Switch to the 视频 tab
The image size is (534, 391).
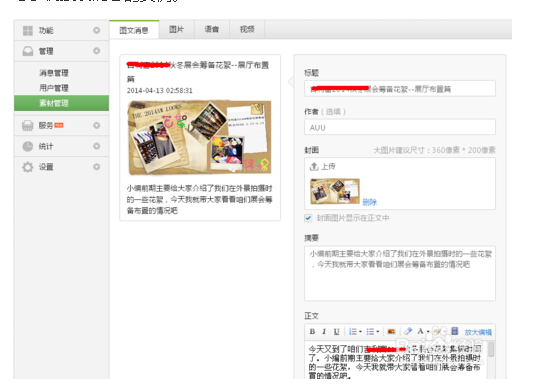click(x=247, y=30)
